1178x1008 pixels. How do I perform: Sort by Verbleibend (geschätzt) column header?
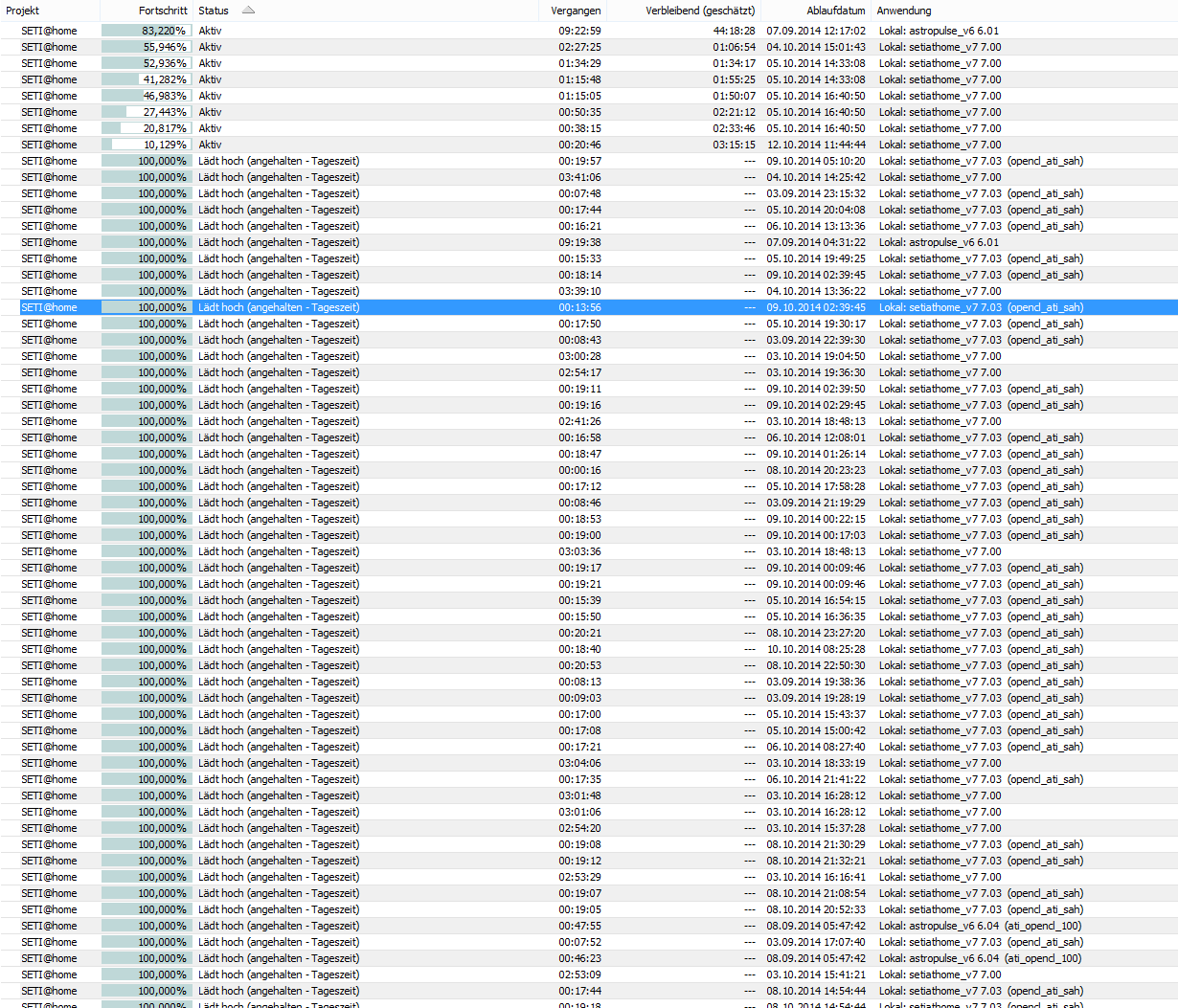700,11
